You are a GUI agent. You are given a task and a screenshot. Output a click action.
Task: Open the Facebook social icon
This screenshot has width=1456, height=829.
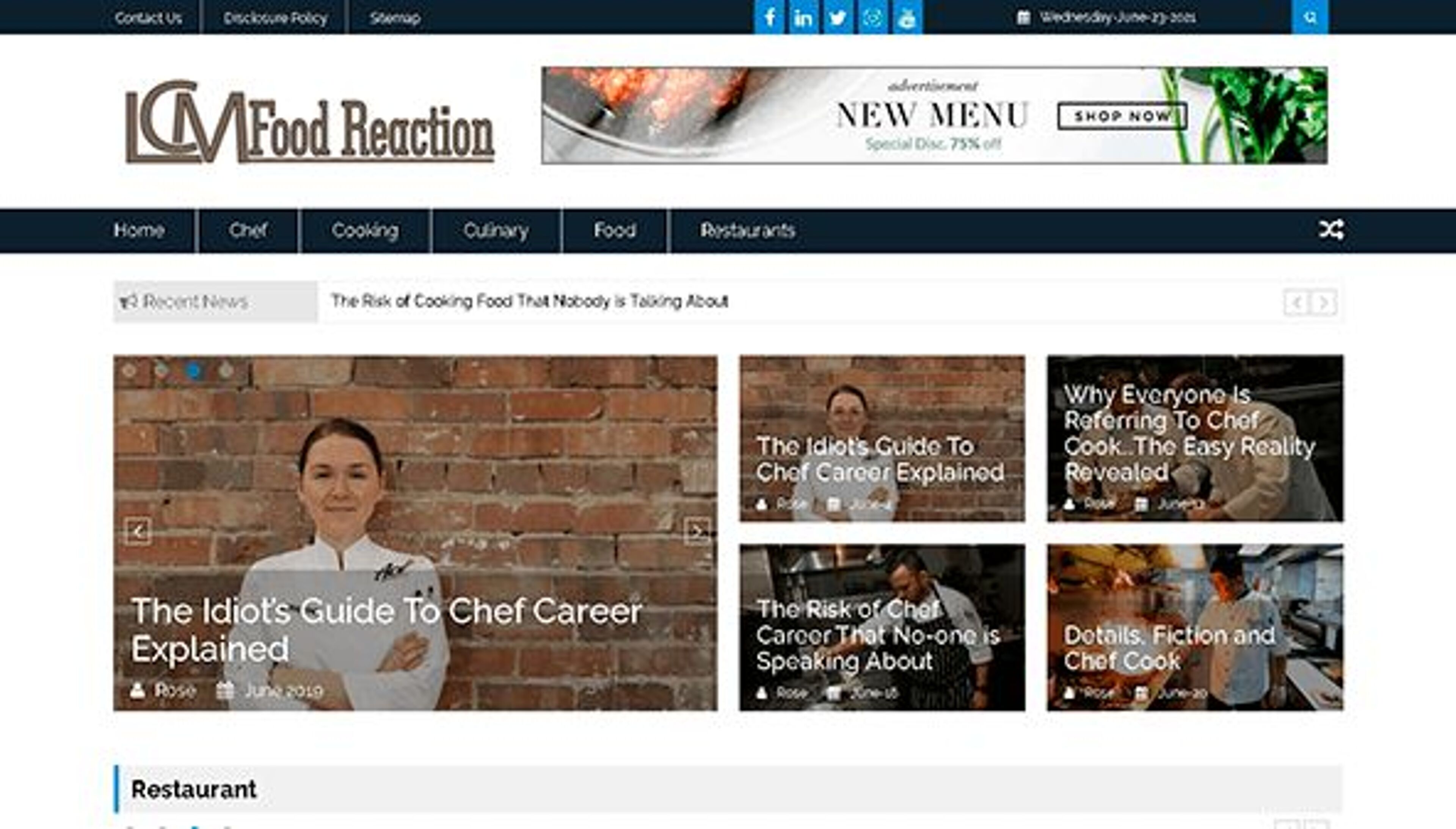pyautogui.click(x=769, y=17)
